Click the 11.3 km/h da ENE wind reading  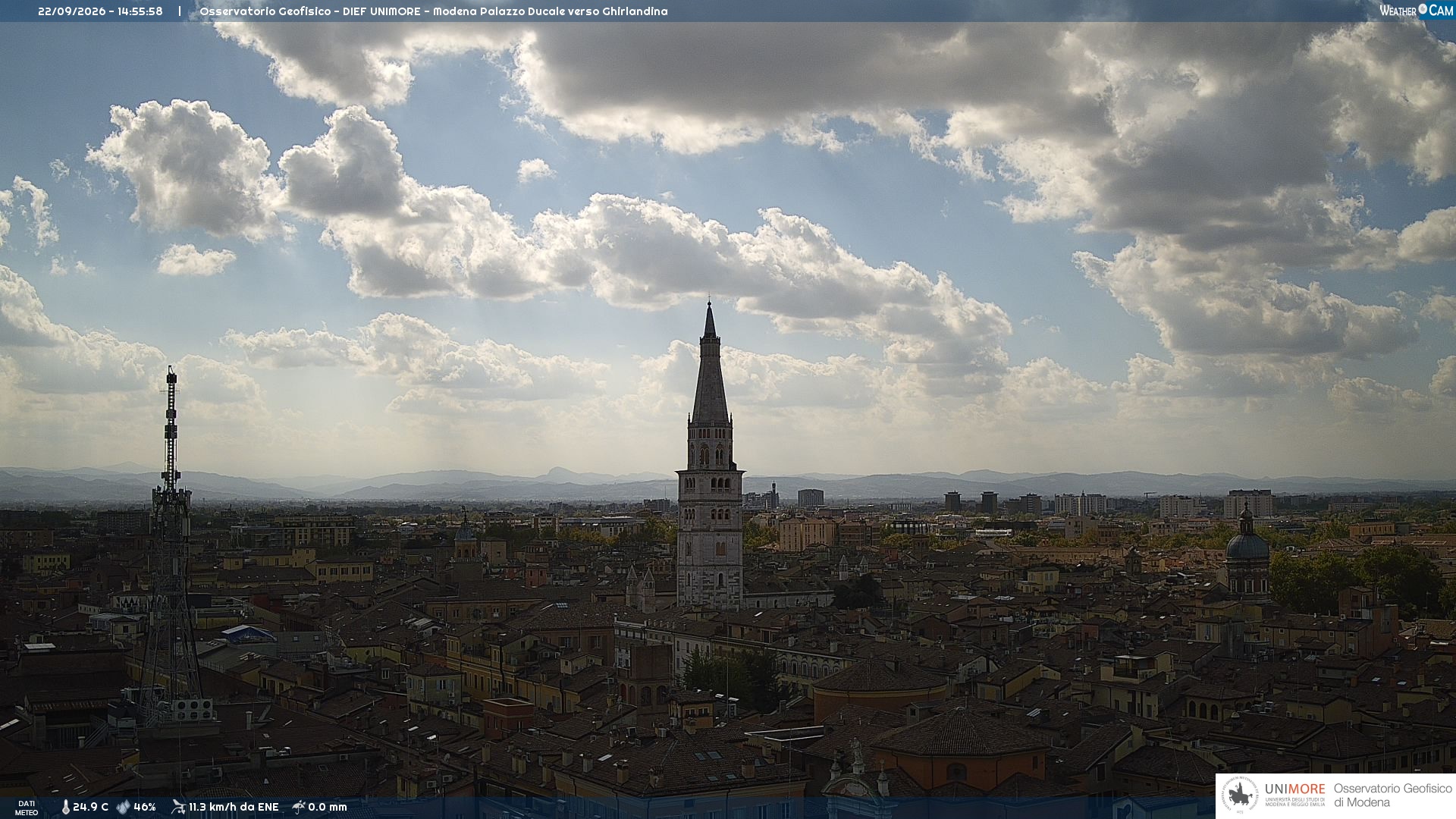[x=234, y=808]
